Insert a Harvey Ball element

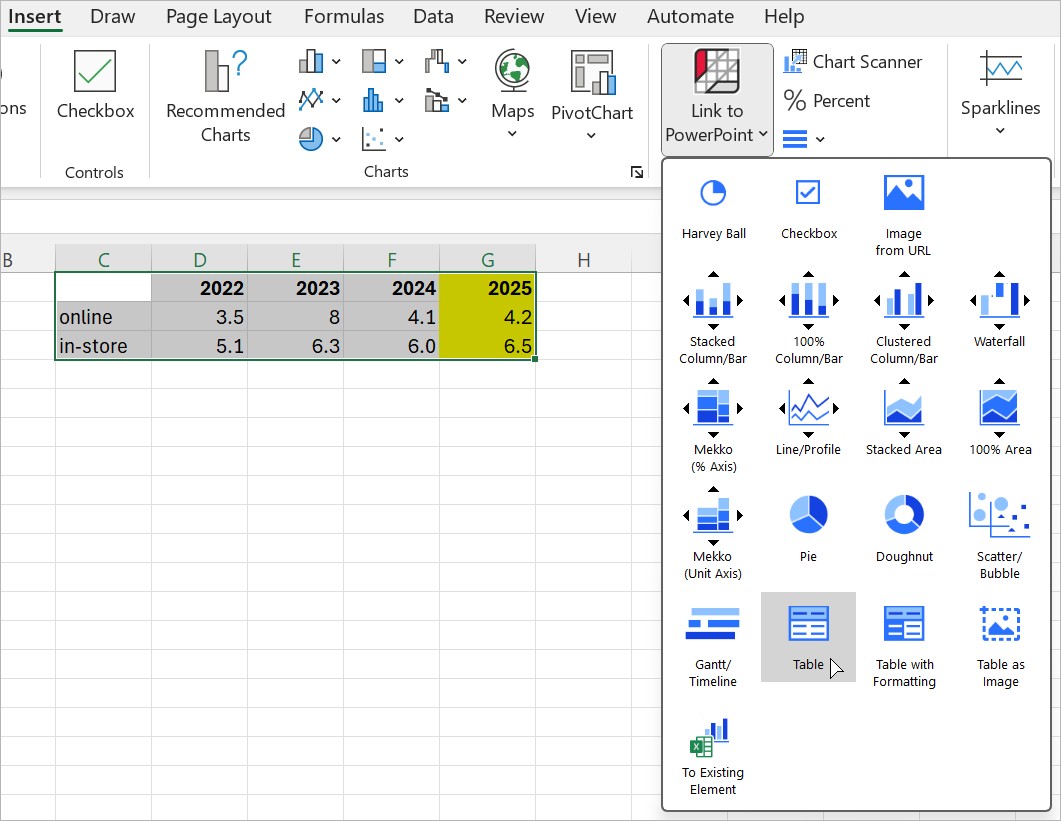713,207
